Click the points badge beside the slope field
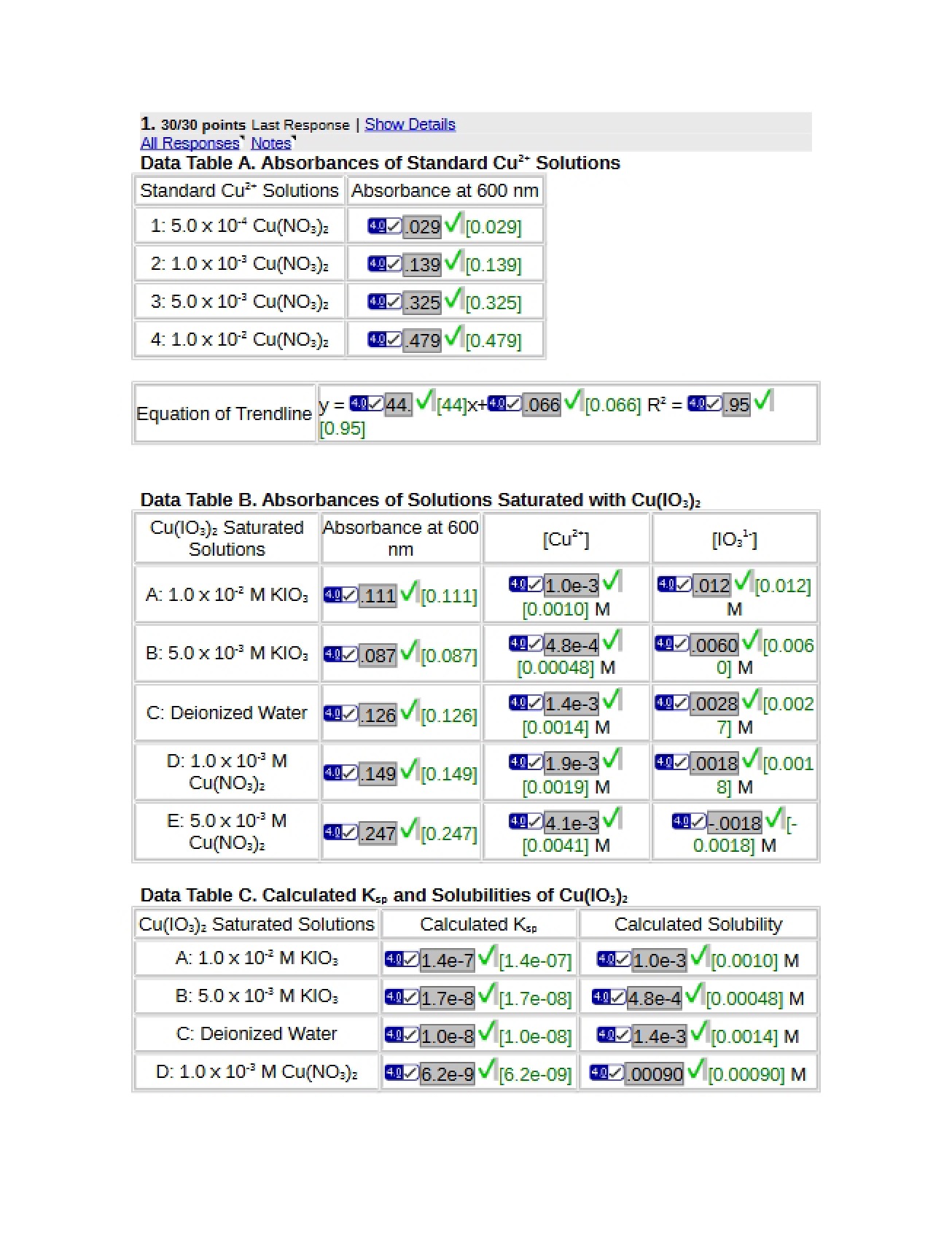Screen dimensions: 952x1234 click(366, 403)
